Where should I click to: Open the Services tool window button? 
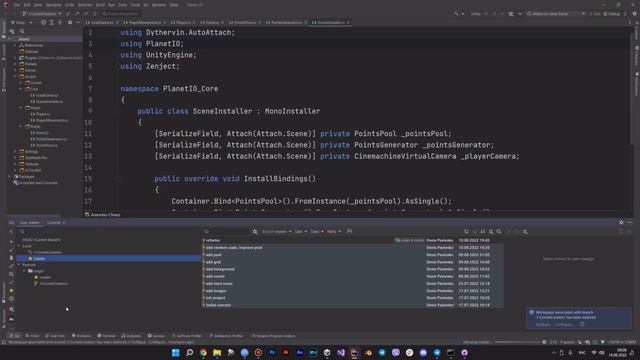coord(156,336)
